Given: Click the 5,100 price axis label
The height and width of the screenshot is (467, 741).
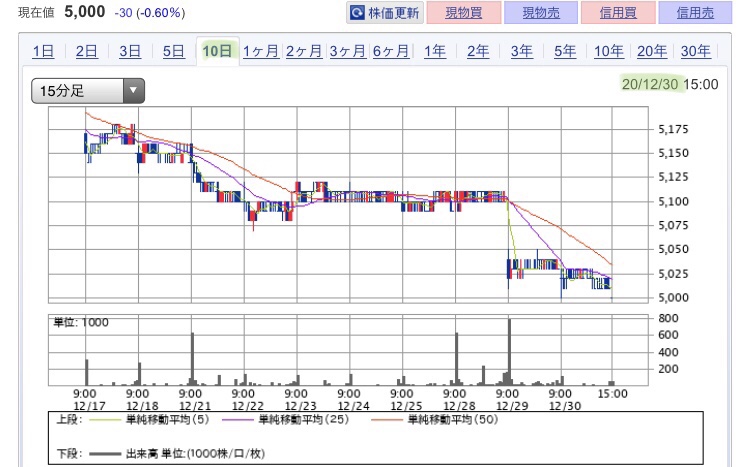Looking at the screenshot, I should coord(673,201).
